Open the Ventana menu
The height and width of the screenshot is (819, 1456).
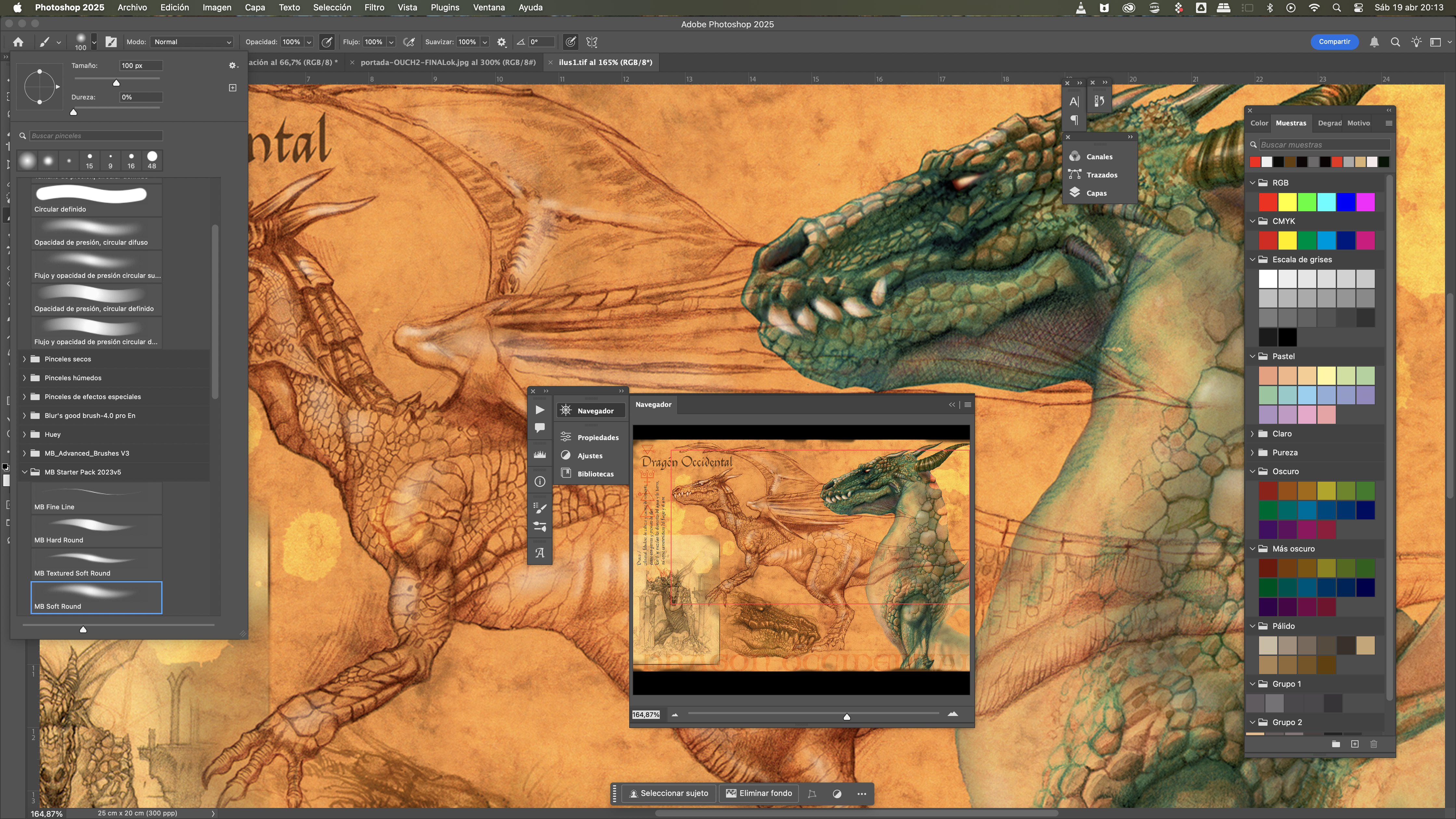coord(489,7)
